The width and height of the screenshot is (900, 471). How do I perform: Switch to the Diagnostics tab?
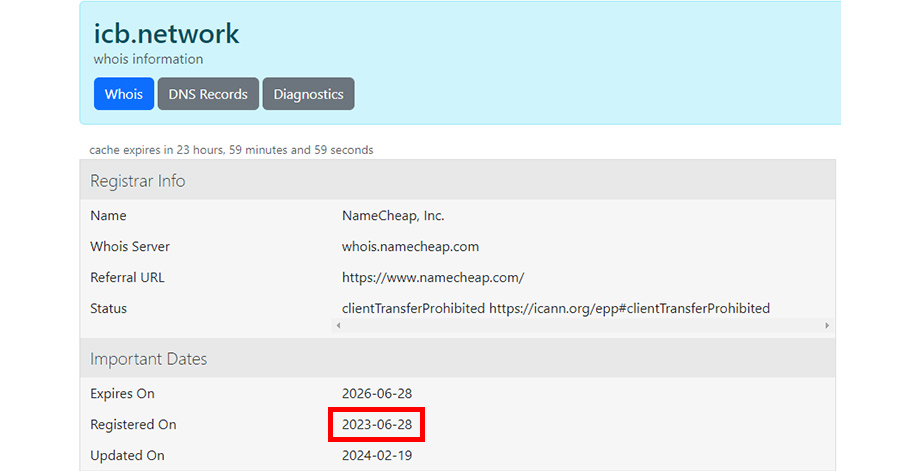coord(308,94)
